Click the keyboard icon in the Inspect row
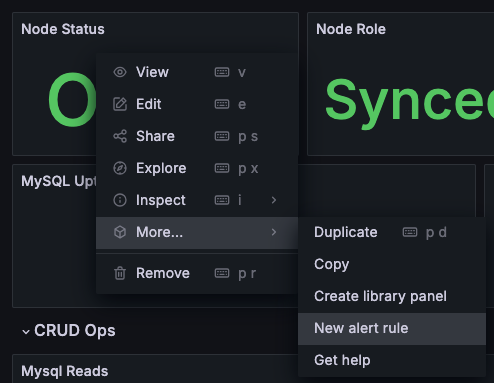The width and height of the screenshot is (494, 383). [x=222, y=200]
